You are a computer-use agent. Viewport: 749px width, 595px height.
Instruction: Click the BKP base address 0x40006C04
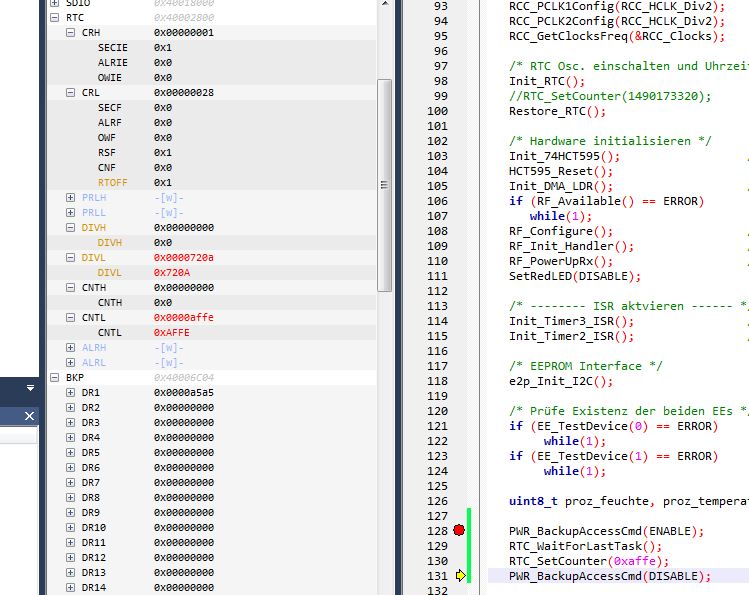[x=184, y=378]
